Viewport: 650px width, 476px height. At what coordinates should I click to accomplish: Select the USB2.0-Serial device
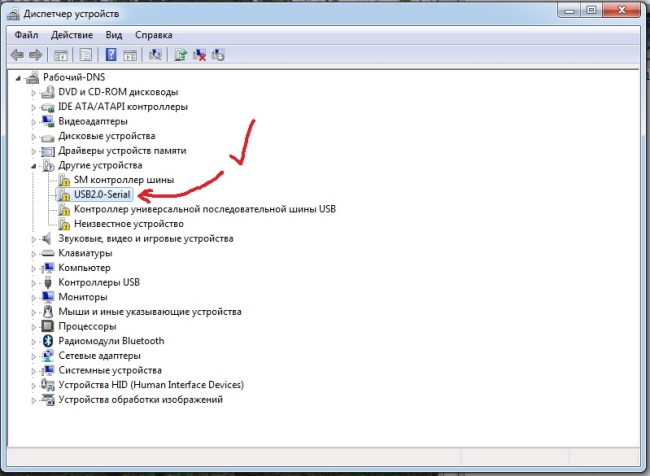pyautogui.click(x=102, y=195)
